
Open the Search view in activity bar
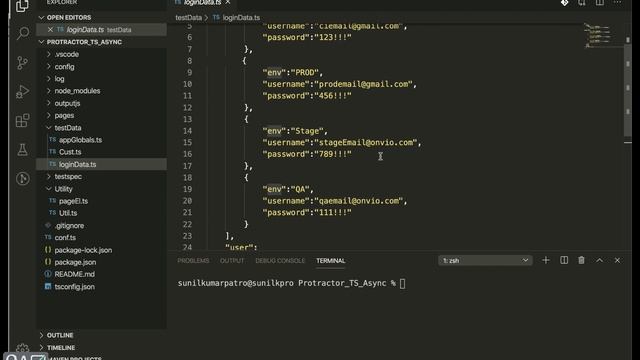tap(23, 33)
